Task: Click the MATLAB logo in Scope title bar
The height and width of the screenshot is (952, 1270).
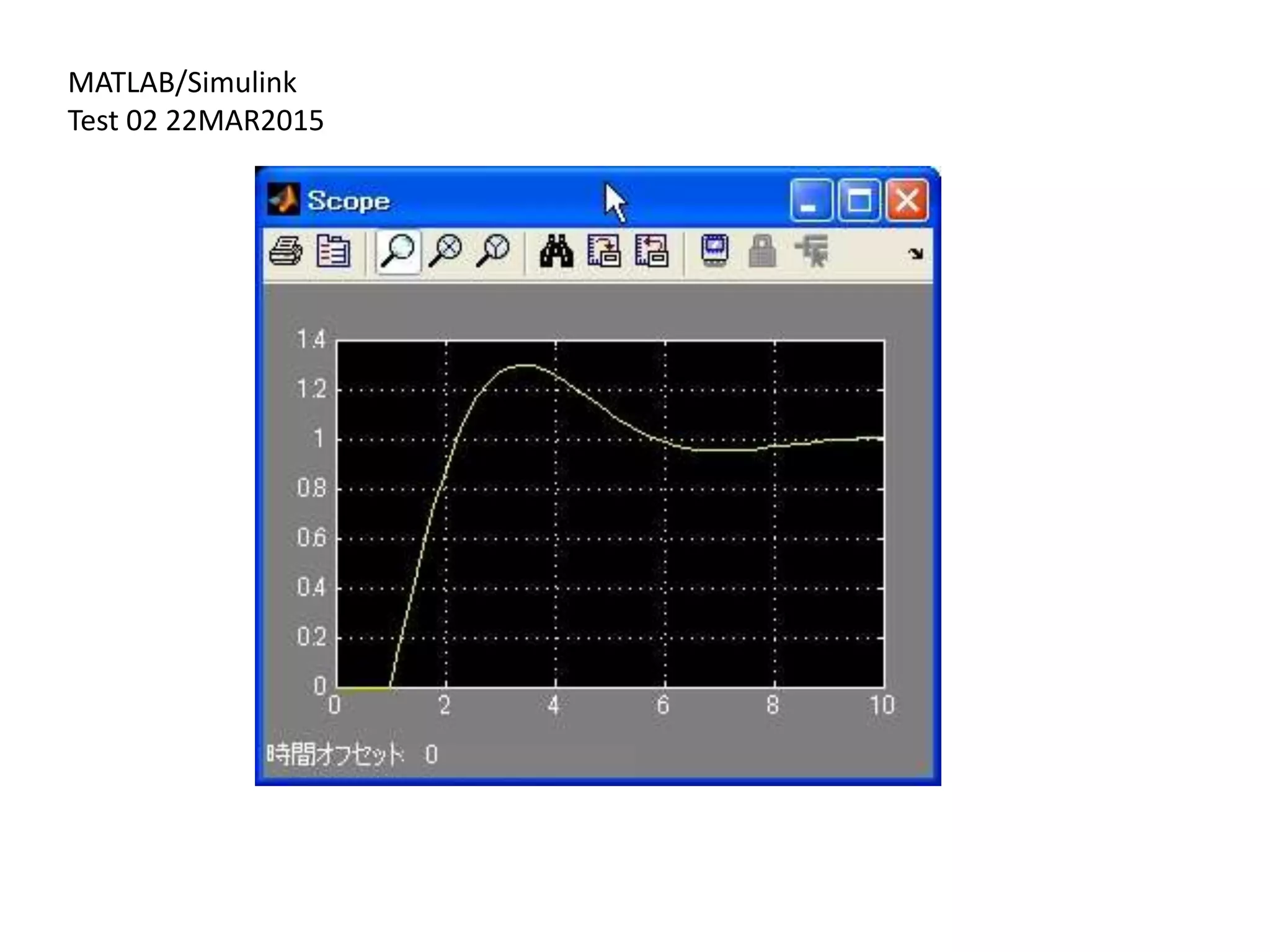Action: (284, 200)
